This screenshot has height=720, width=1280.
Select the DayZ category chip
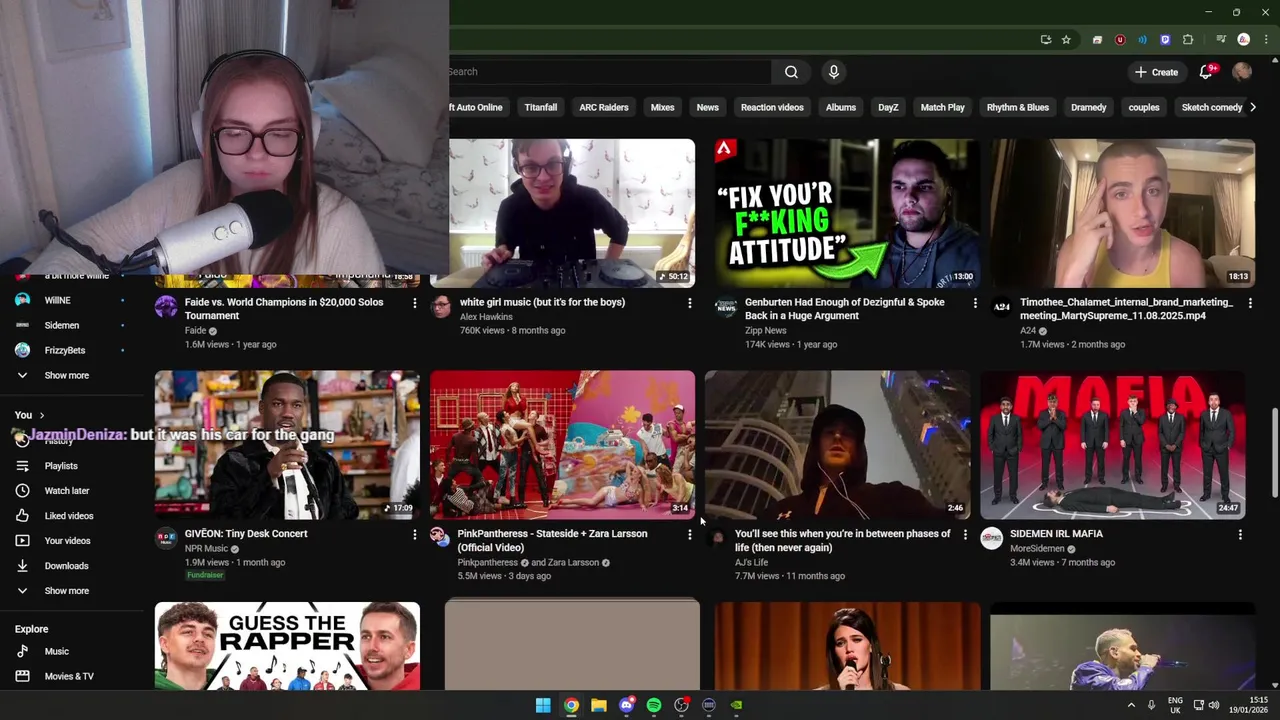888,107
